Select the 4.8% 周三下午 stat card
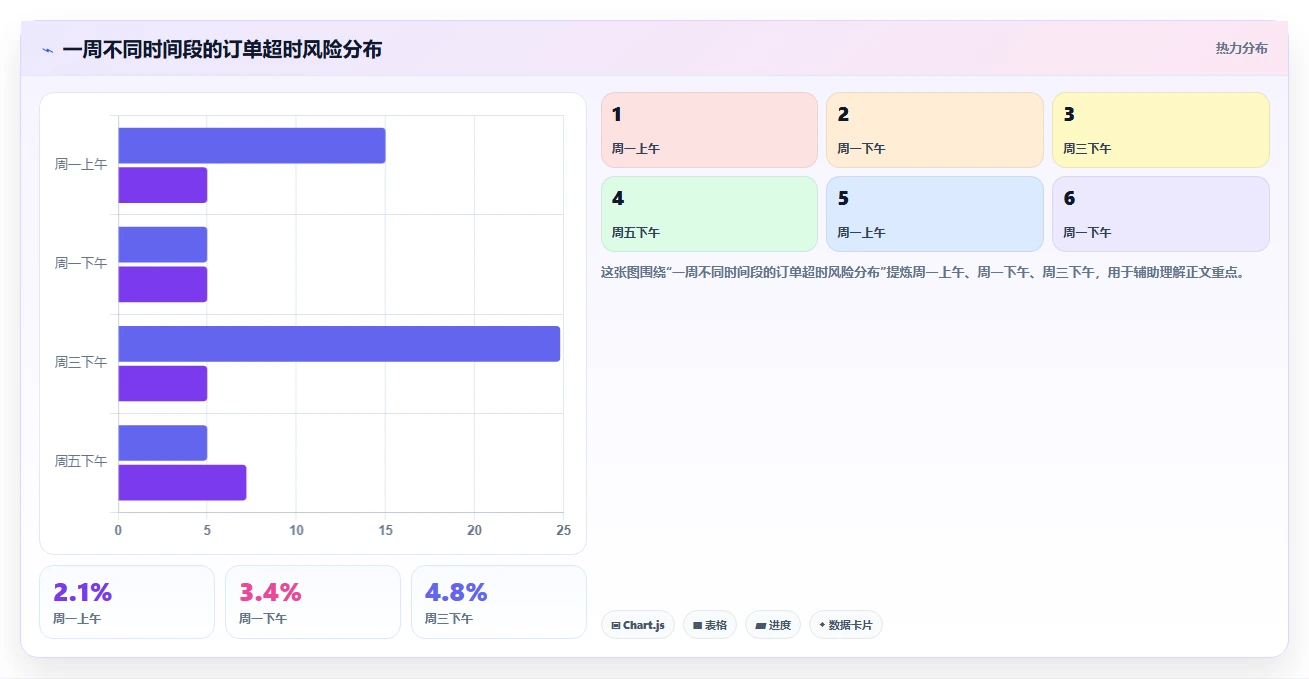1309x679 pixels. click(499, 602)
